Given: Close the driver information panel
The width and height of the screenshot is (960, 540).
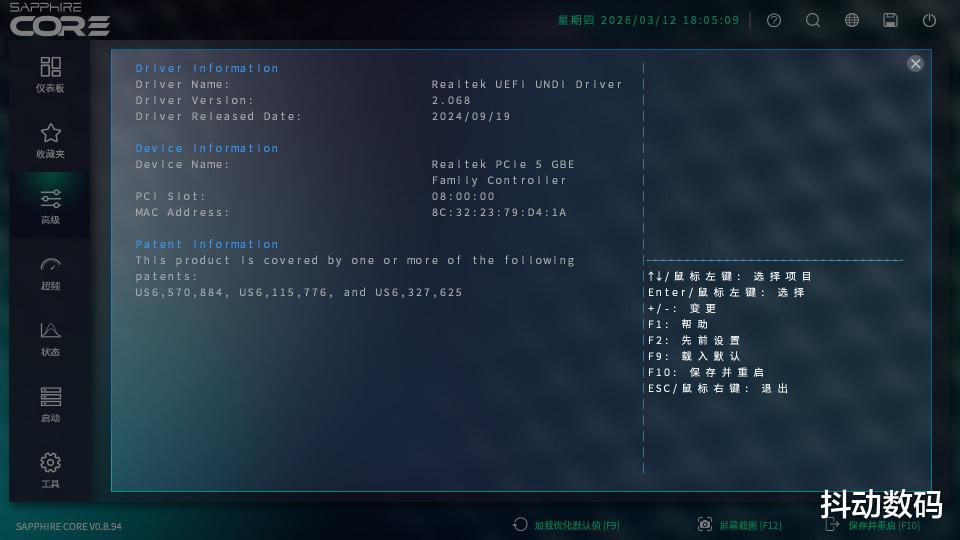Looking at the screenshot, I should click(x=915, y=64).
